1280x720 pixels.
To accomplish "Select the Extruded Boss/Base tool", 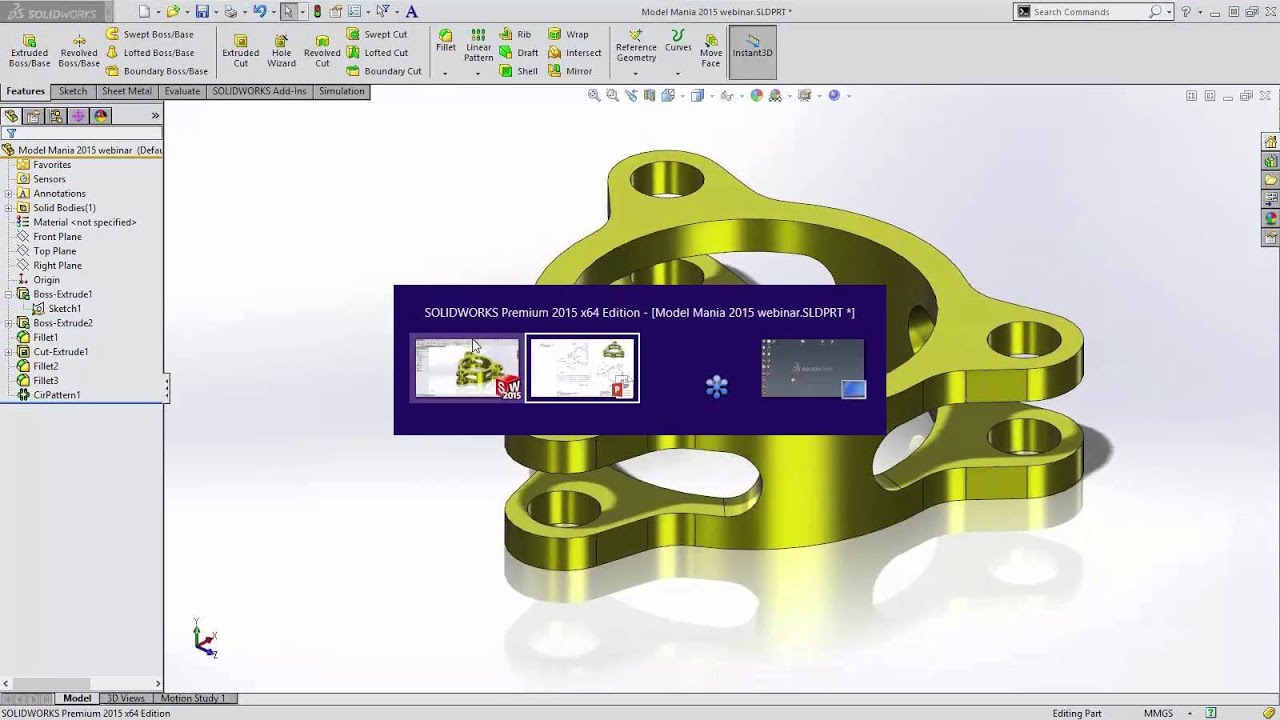I will [29, 50].
